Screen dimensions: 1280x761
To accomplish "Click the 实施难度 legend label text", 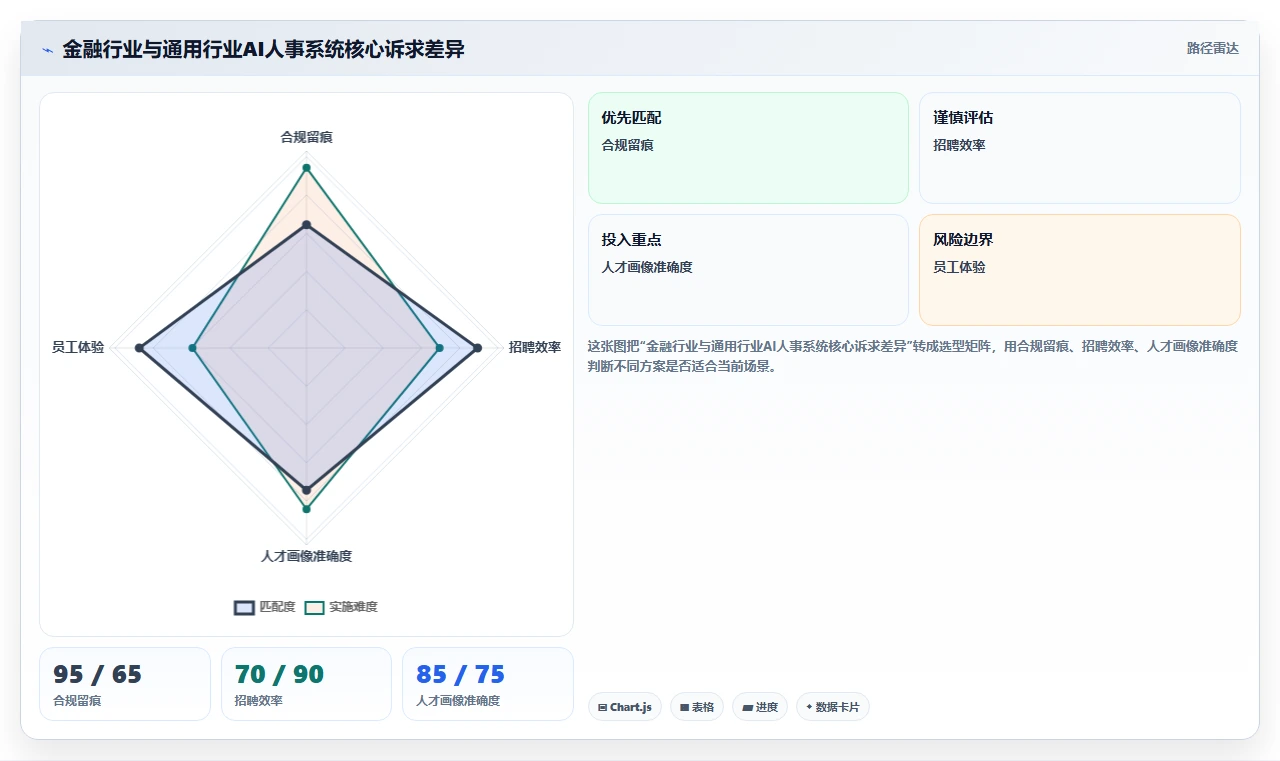I will [354, 607].
